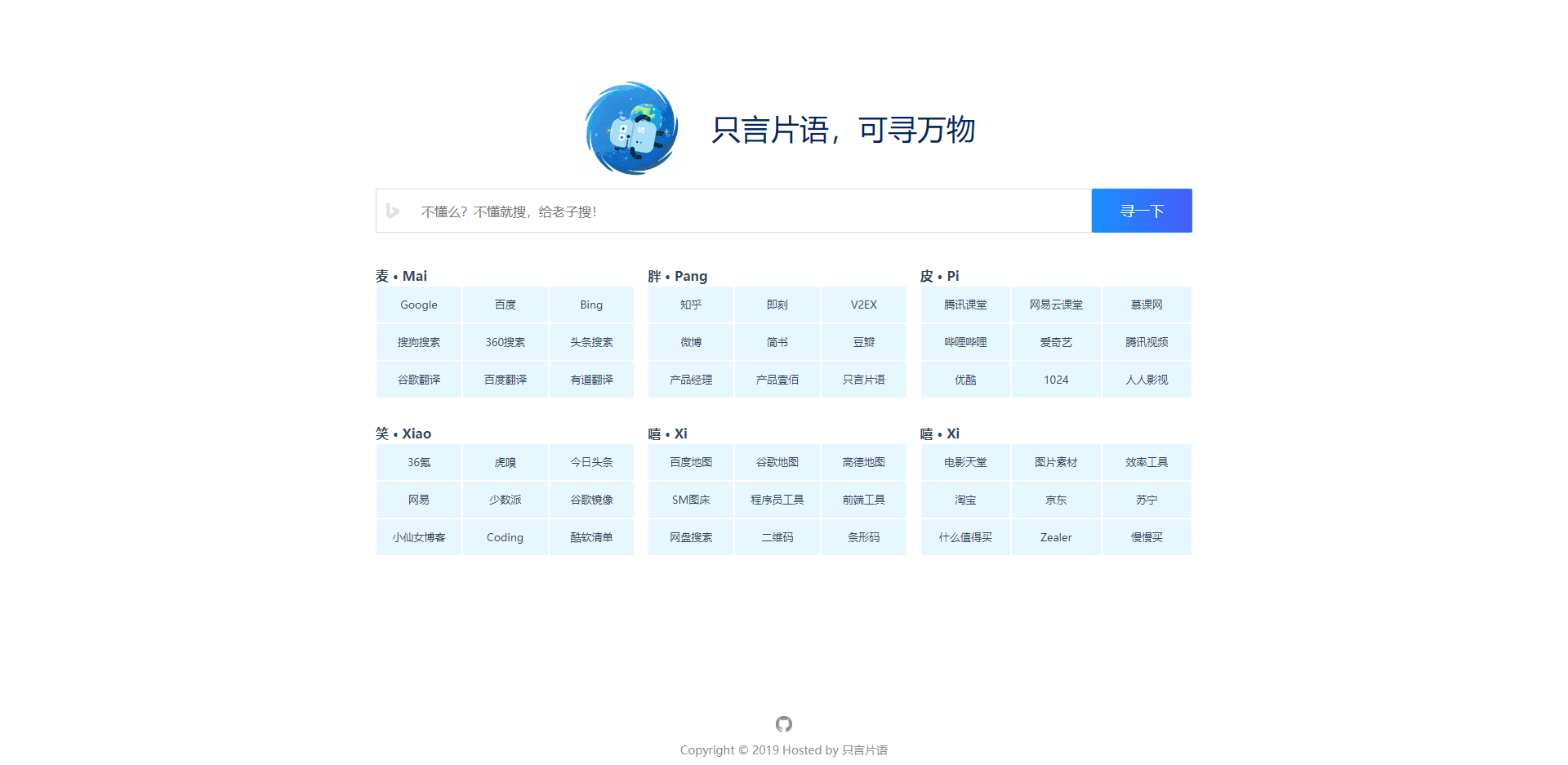Click 只言片语 link in footer copyright
1568x765 pixels.
(865, 750)
